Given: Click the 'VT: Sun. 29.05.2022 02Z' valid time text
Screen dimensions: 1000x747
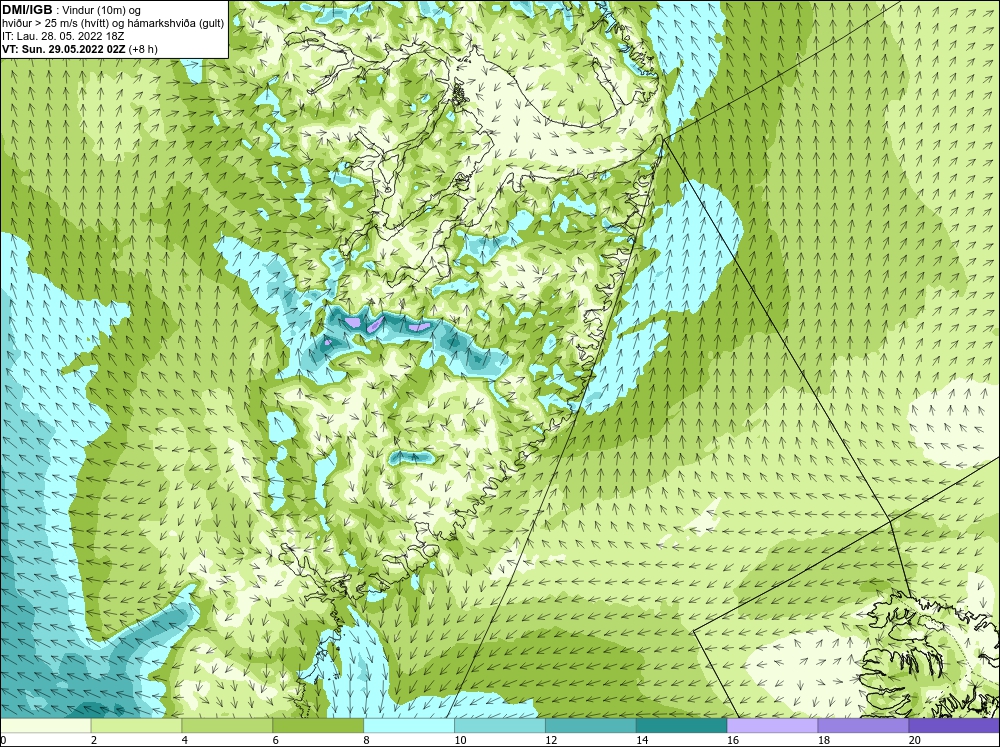Looking at the screenshot, I should (x=65, y=49).
